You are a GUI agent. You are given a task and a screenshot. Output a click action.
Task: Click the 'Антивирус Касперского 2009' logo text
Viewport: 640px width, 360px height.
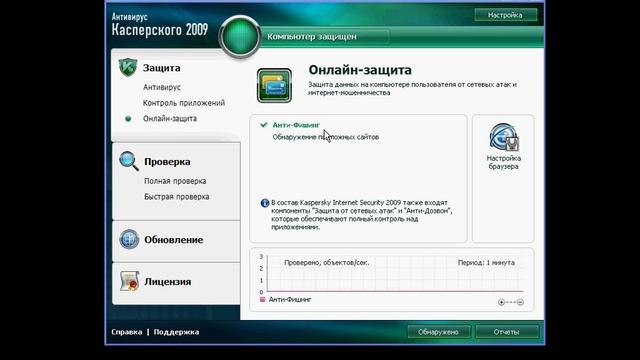(160, 25)
